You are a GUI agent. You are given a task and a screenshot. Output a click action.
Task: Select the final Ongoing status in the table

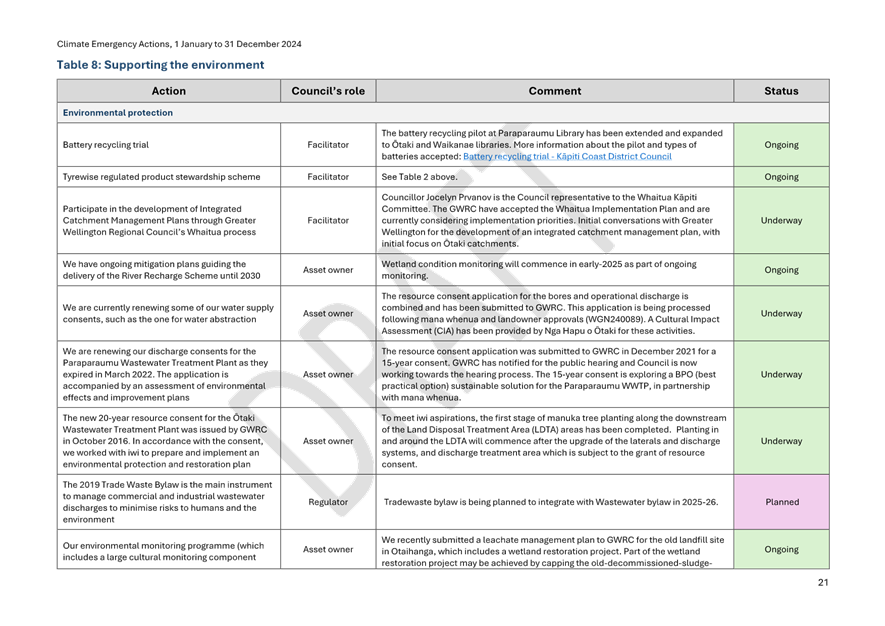pyautogui.click(x=782, y=549)
